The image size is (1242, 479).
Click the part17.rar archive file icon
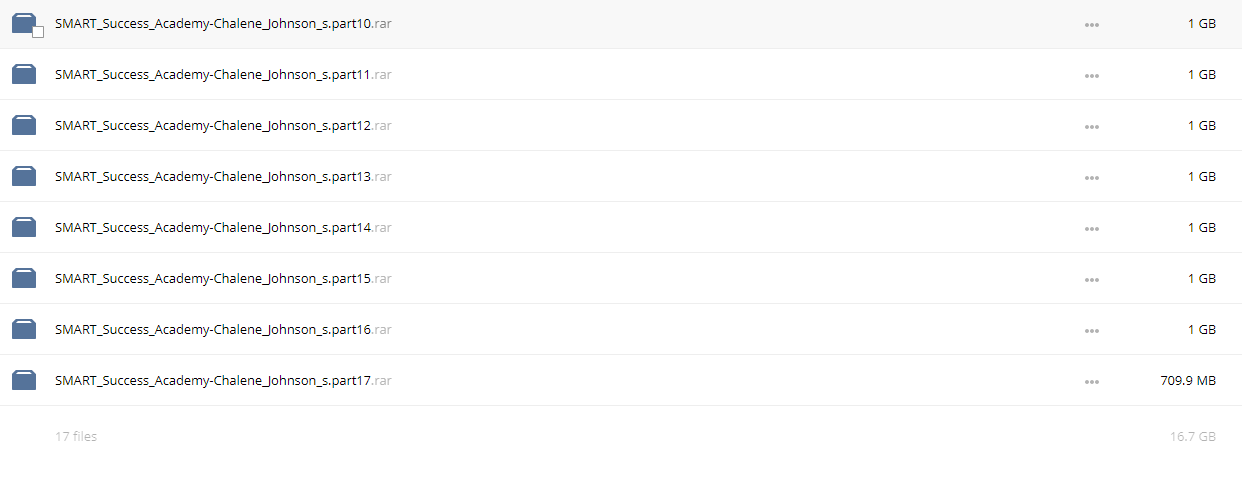(24, 380)
